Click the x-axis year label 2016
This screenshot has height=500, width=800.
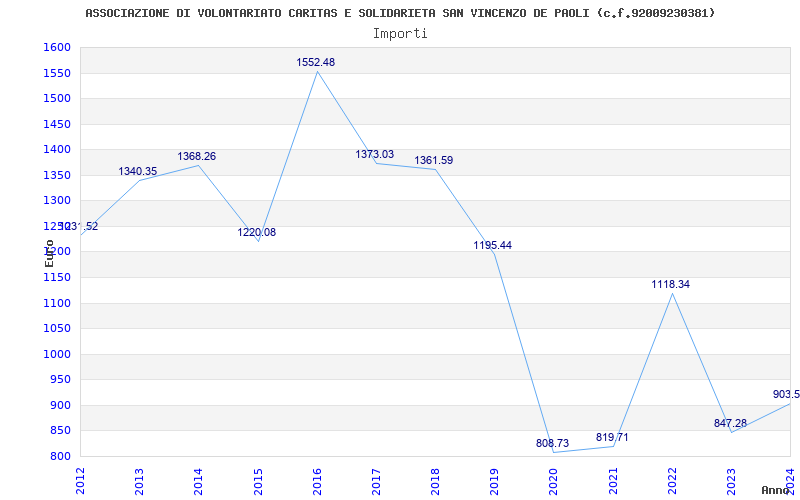click(x=317, y=481)
